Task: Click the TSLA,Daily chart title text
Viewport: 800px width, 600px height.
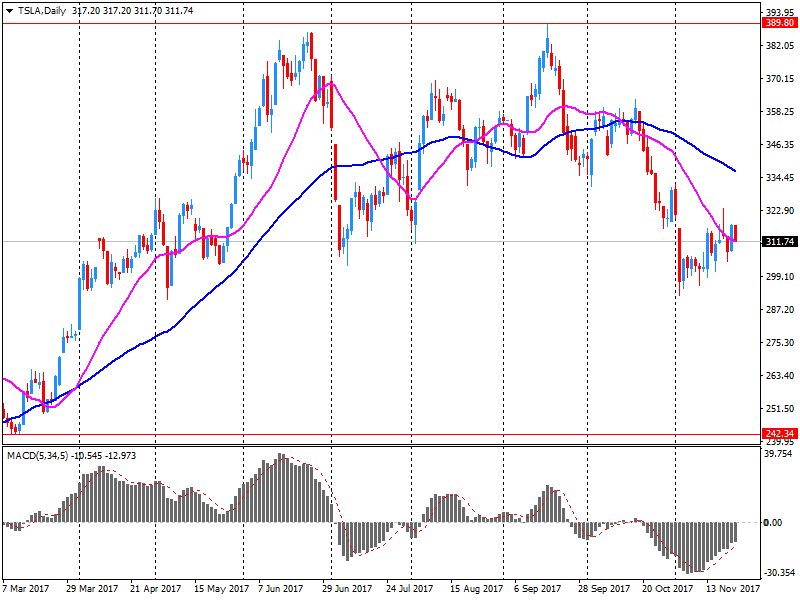Action: 42,11
